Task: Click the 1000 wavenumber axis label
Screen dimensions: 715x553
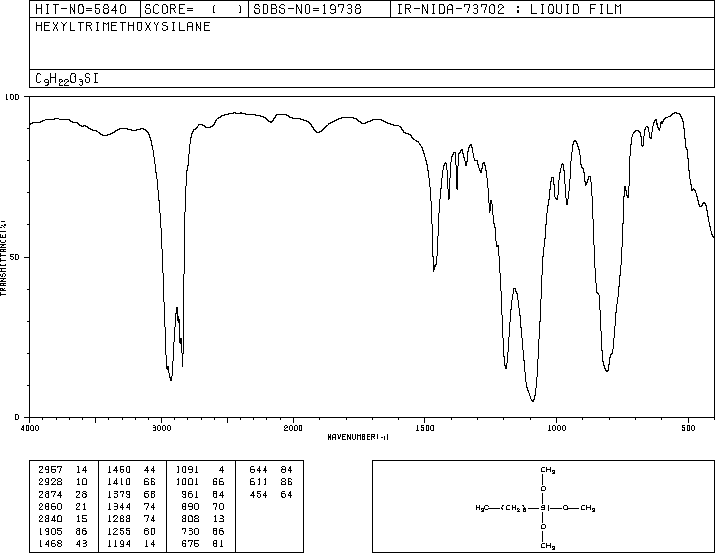Action: click(x=556, y=428)
